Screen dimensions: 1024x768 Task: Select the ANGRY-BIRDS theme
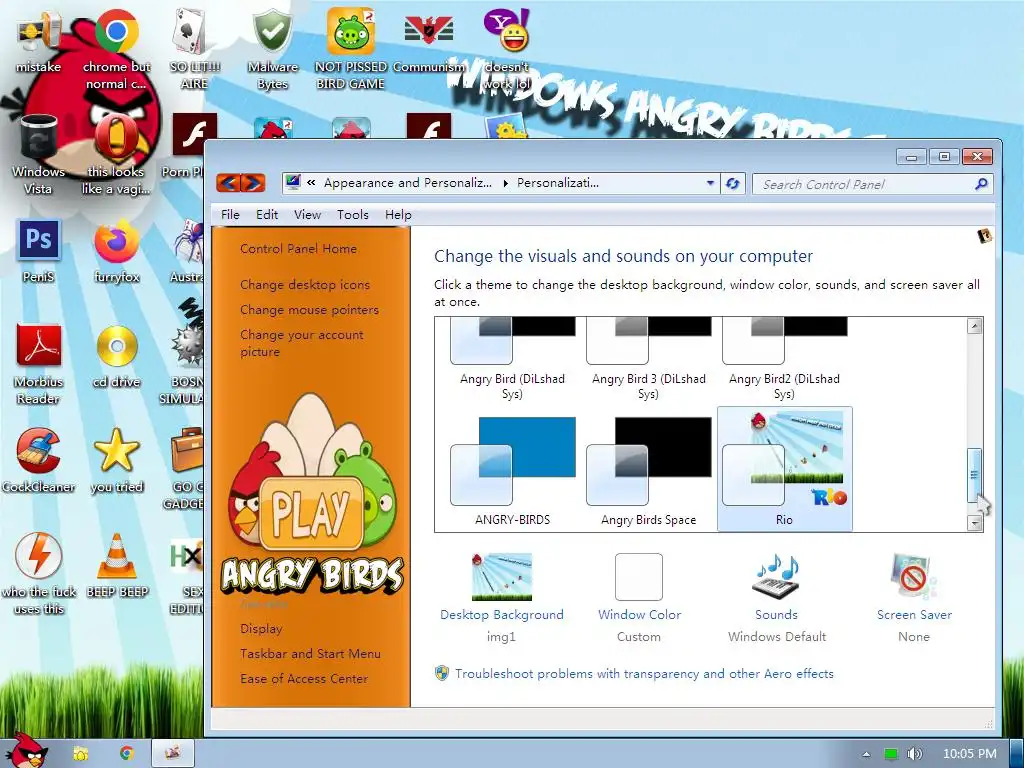(x=512, y=470)
